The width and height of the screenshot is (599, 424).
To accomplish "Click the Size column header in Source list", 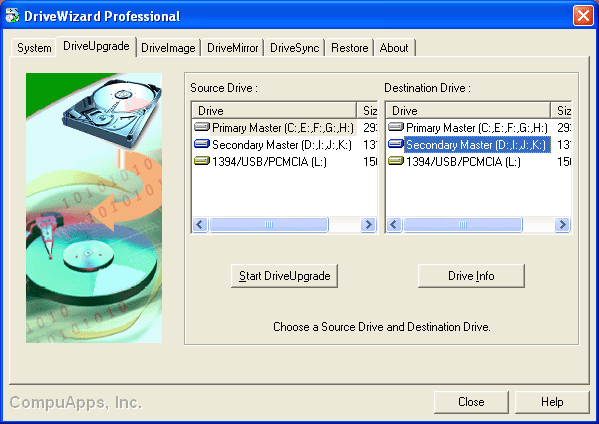I will 367,110.
